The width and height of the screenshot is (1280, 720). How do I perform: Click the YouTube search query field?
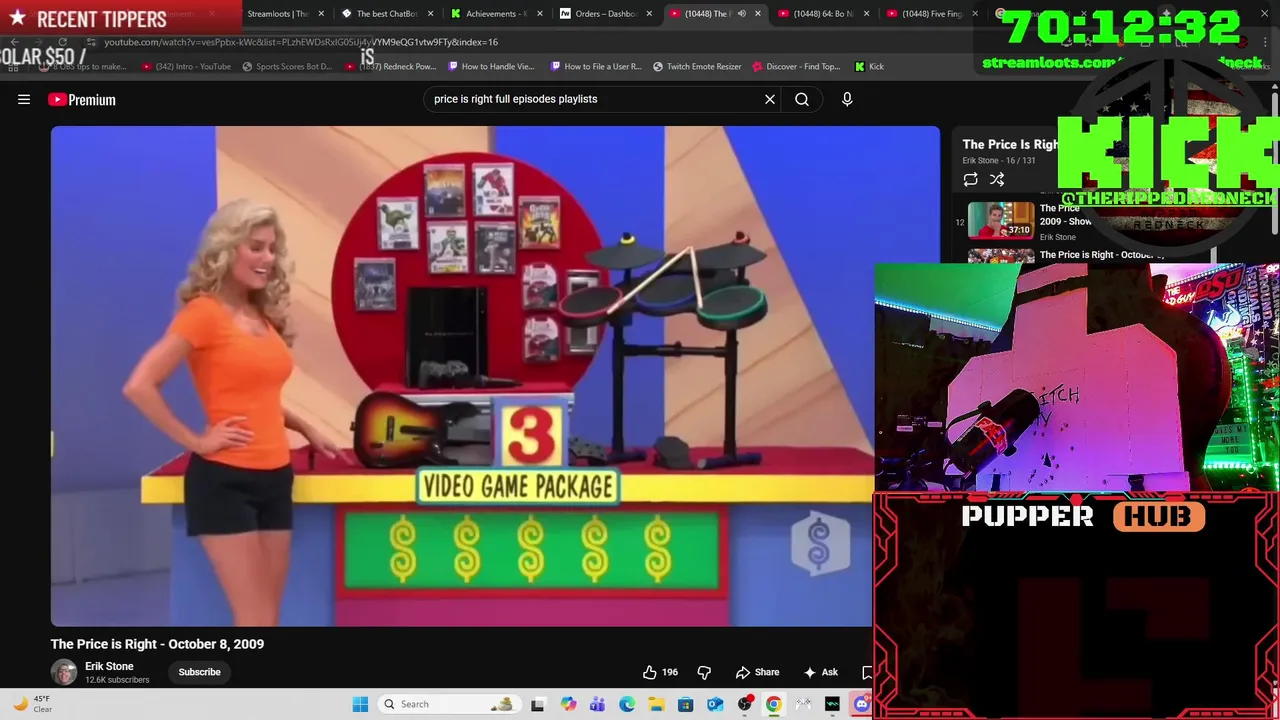tap(595, 99)
